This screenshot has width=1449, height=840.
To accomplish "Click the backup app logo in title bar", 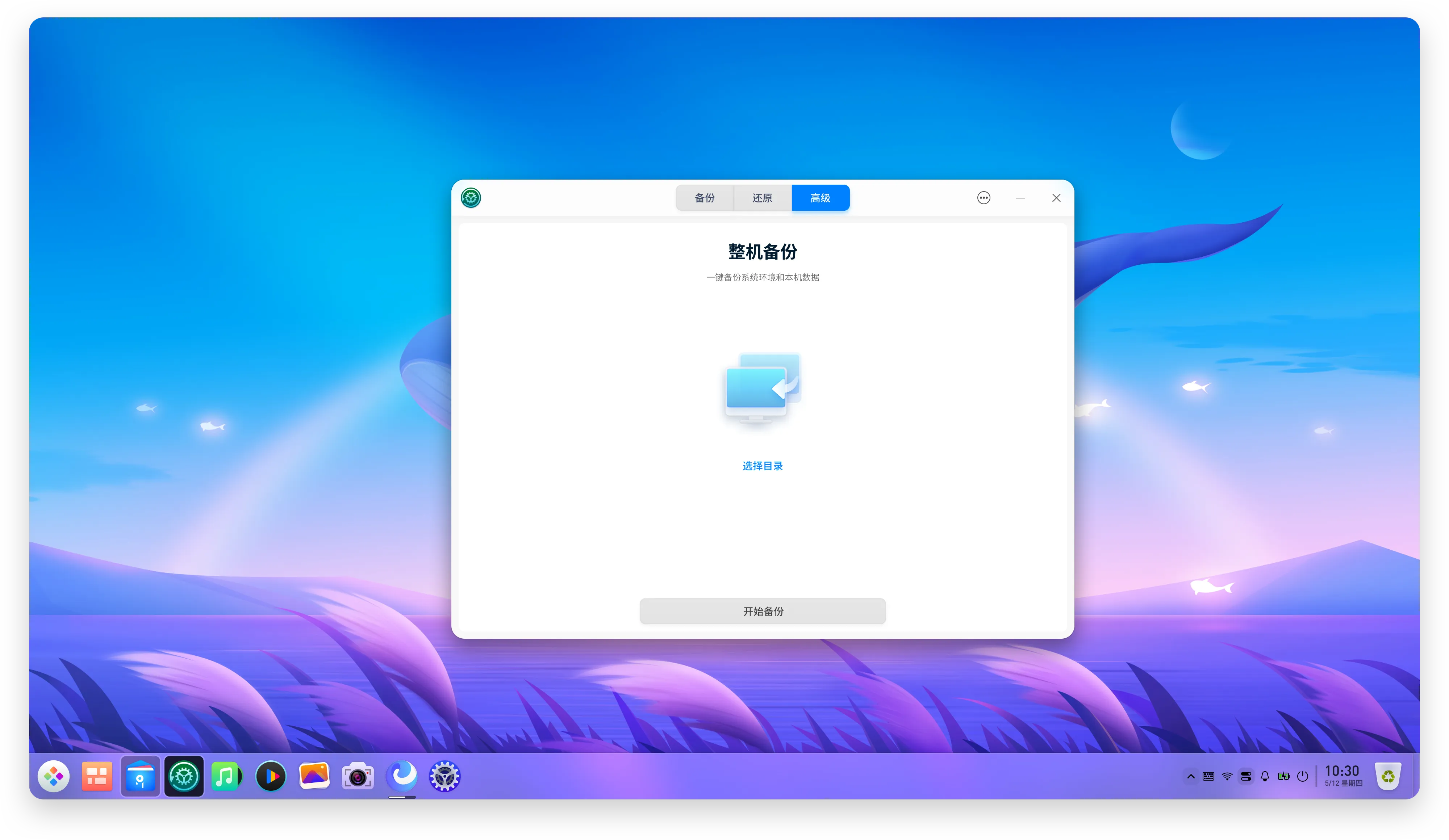I will (471, 198).
